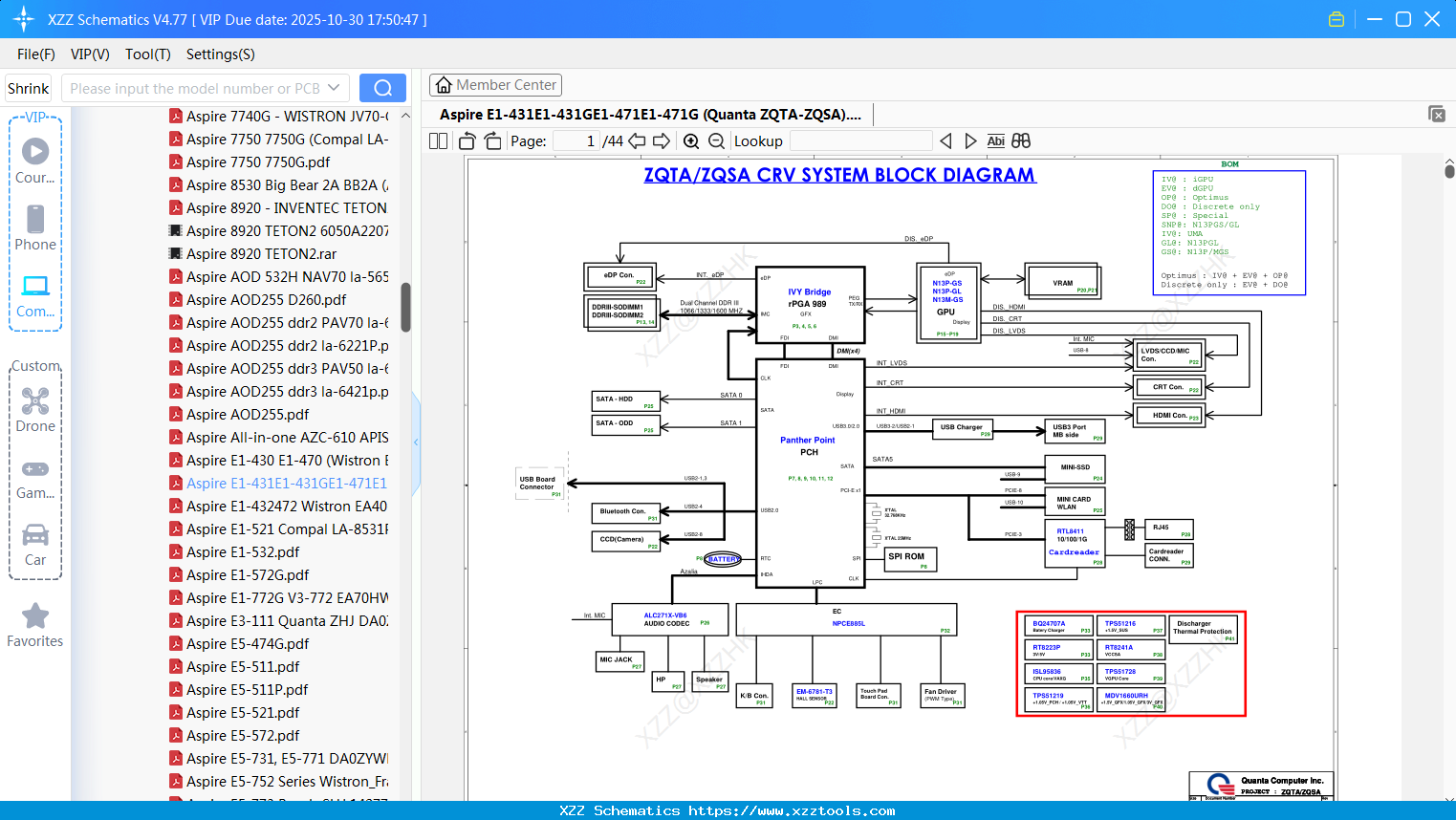Open Aspire 7740G - WISTRON JV70 file
This screenshot has height=820, width=1456.
pos(279,116)
